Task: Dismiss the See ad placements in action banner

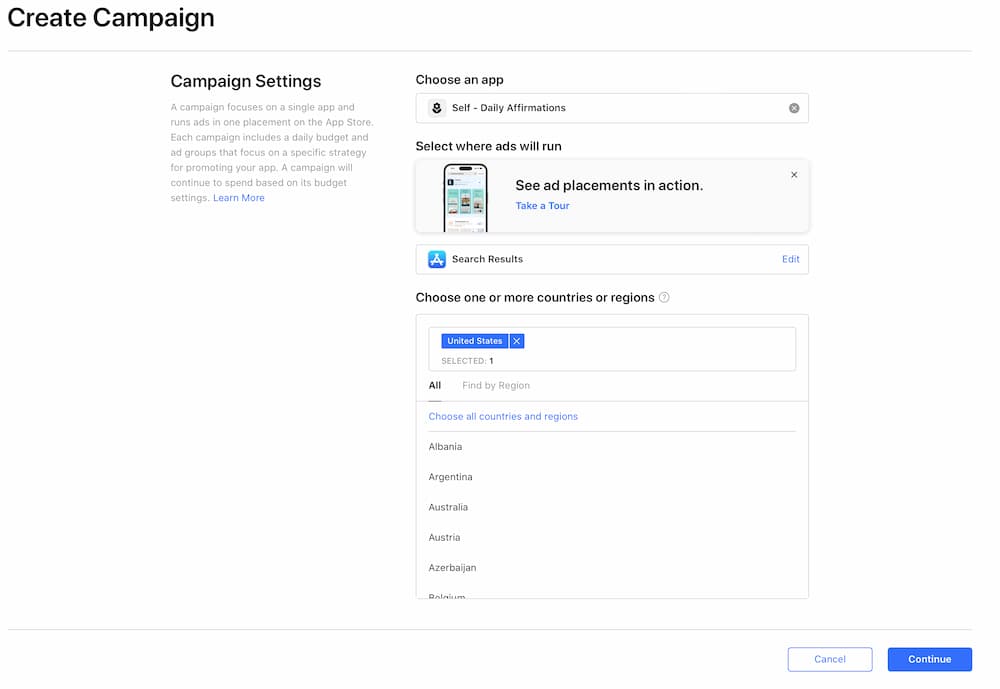Action: (794, 174)
